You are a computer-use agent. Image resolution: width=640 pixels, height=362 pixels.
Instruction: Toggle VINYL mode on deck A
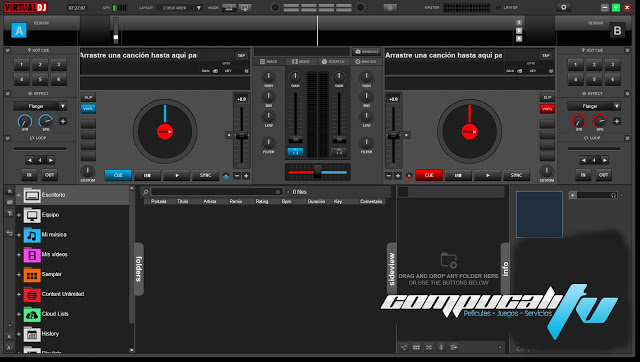[x=88, y=109]
